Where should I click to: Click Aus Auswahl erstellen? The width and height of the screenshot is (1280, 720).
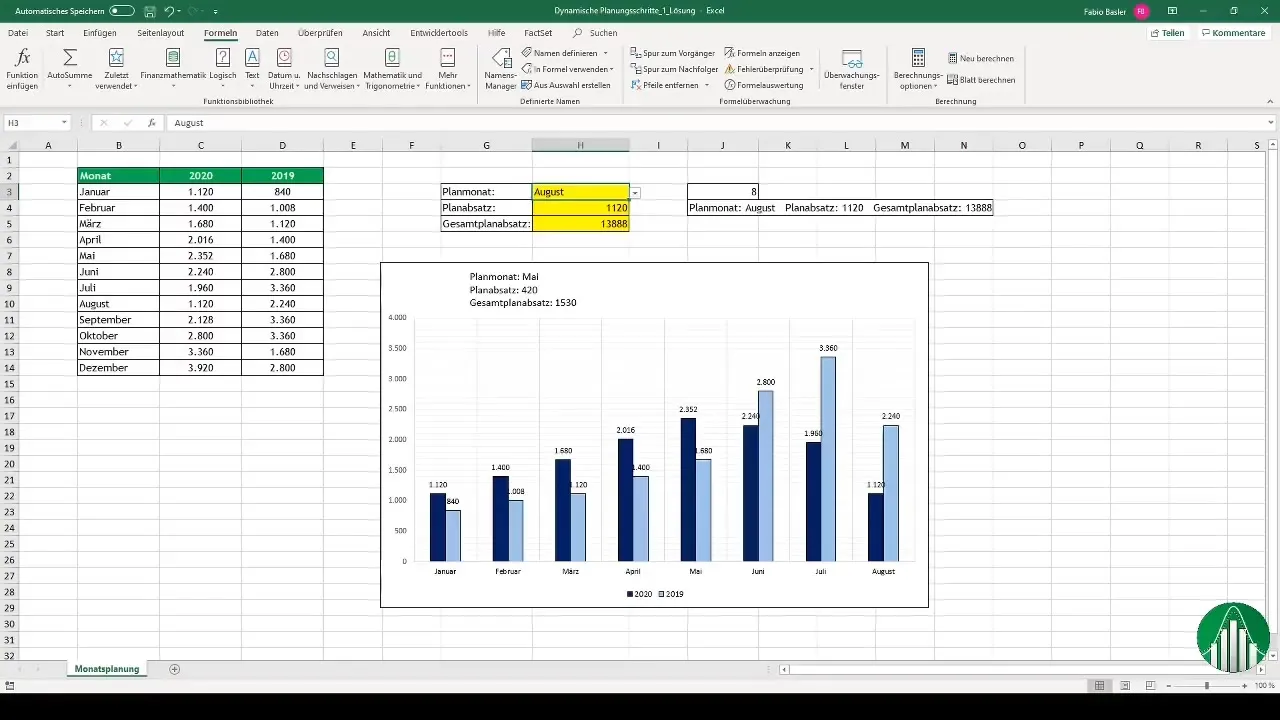566,85
